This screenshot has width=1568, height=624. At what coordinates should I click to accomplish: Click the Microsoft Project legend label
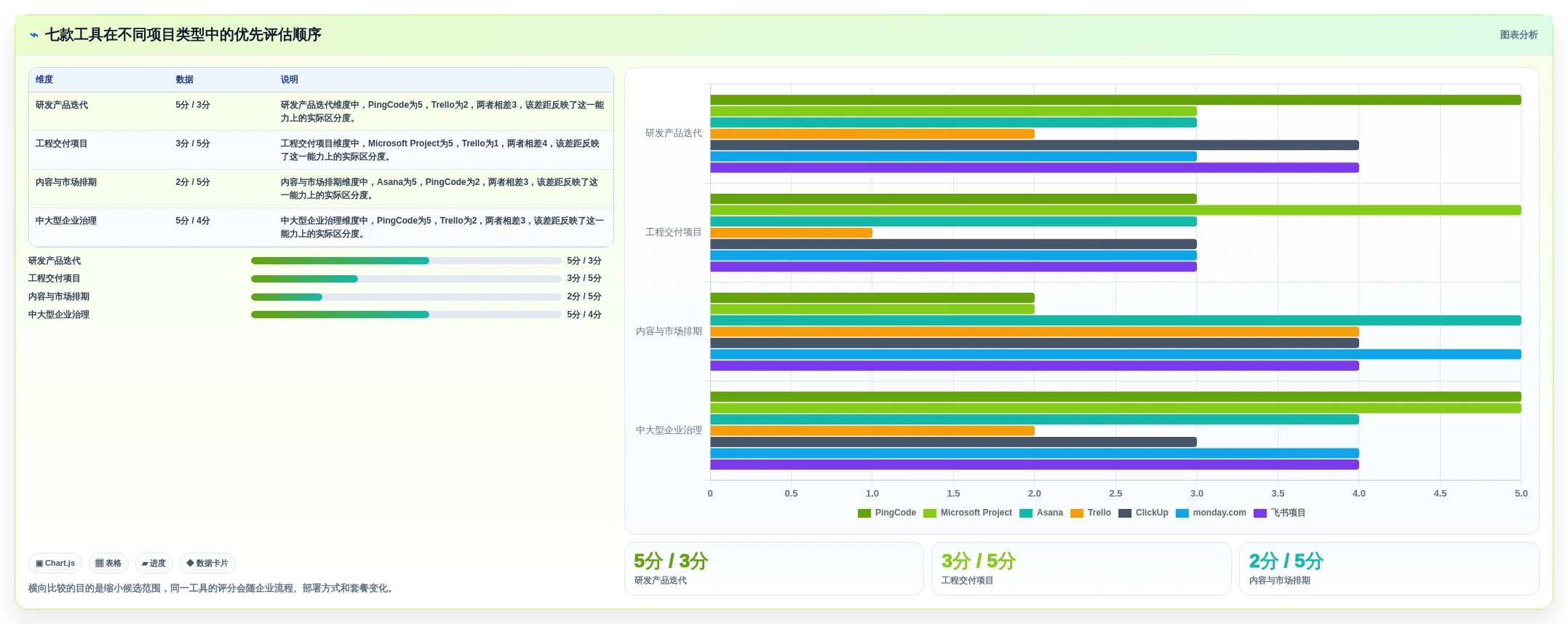point(976,513)
